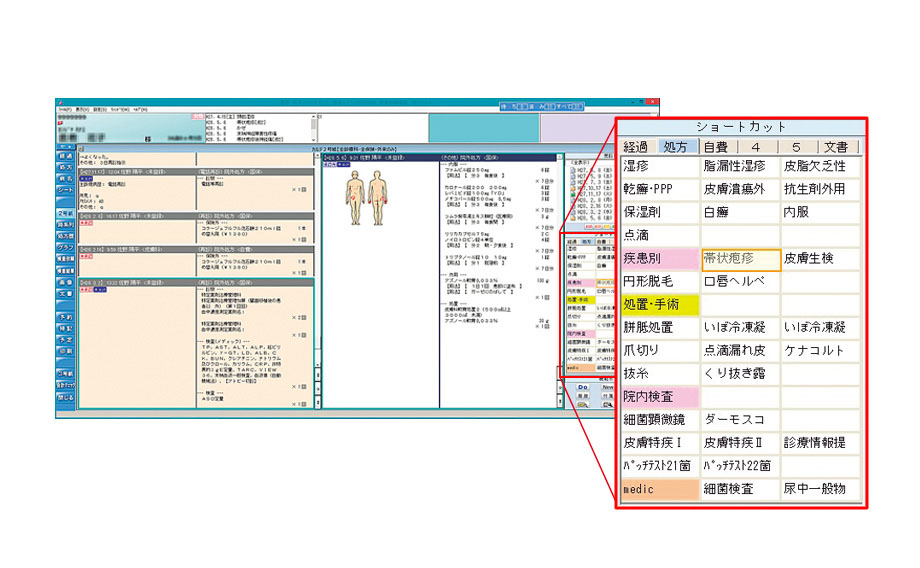Open the 病名 sidebar button
This screenshot has width=920, height=568.
point(66,178)
